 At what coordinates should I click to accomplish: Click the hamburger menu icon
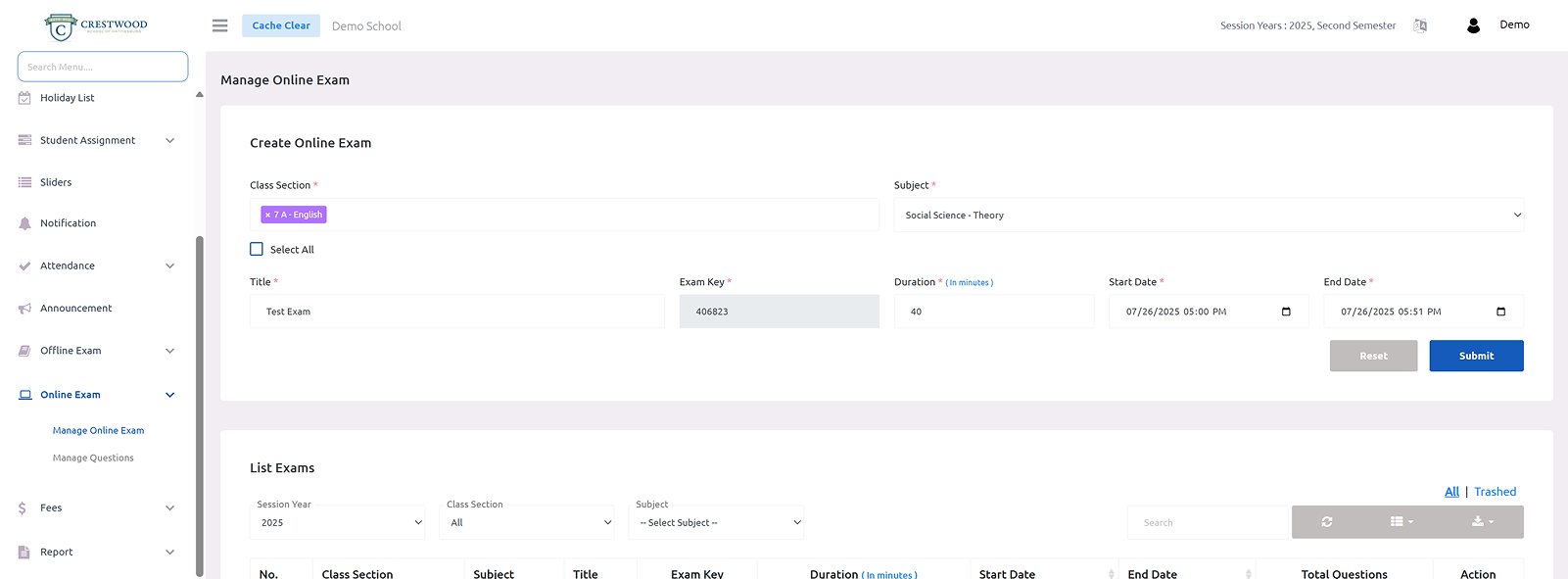(x=219, y=25)
